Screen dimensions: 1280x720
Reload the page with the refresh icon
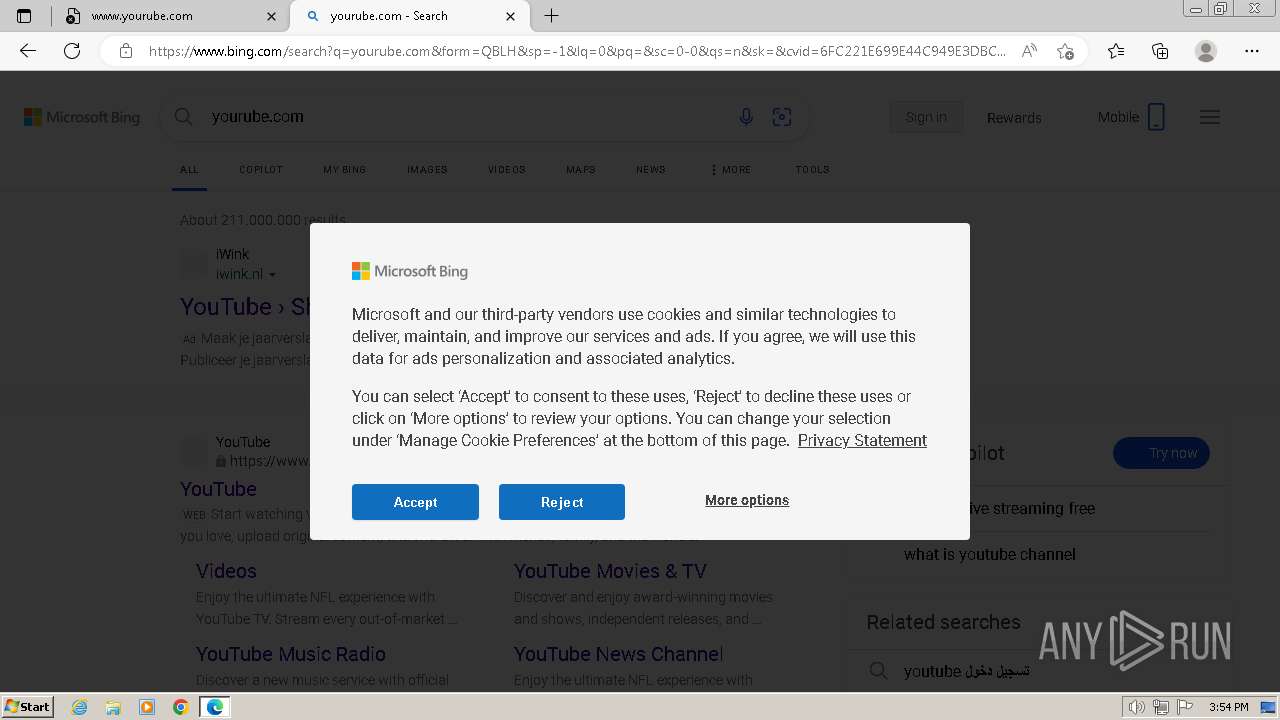click(72, 51)
